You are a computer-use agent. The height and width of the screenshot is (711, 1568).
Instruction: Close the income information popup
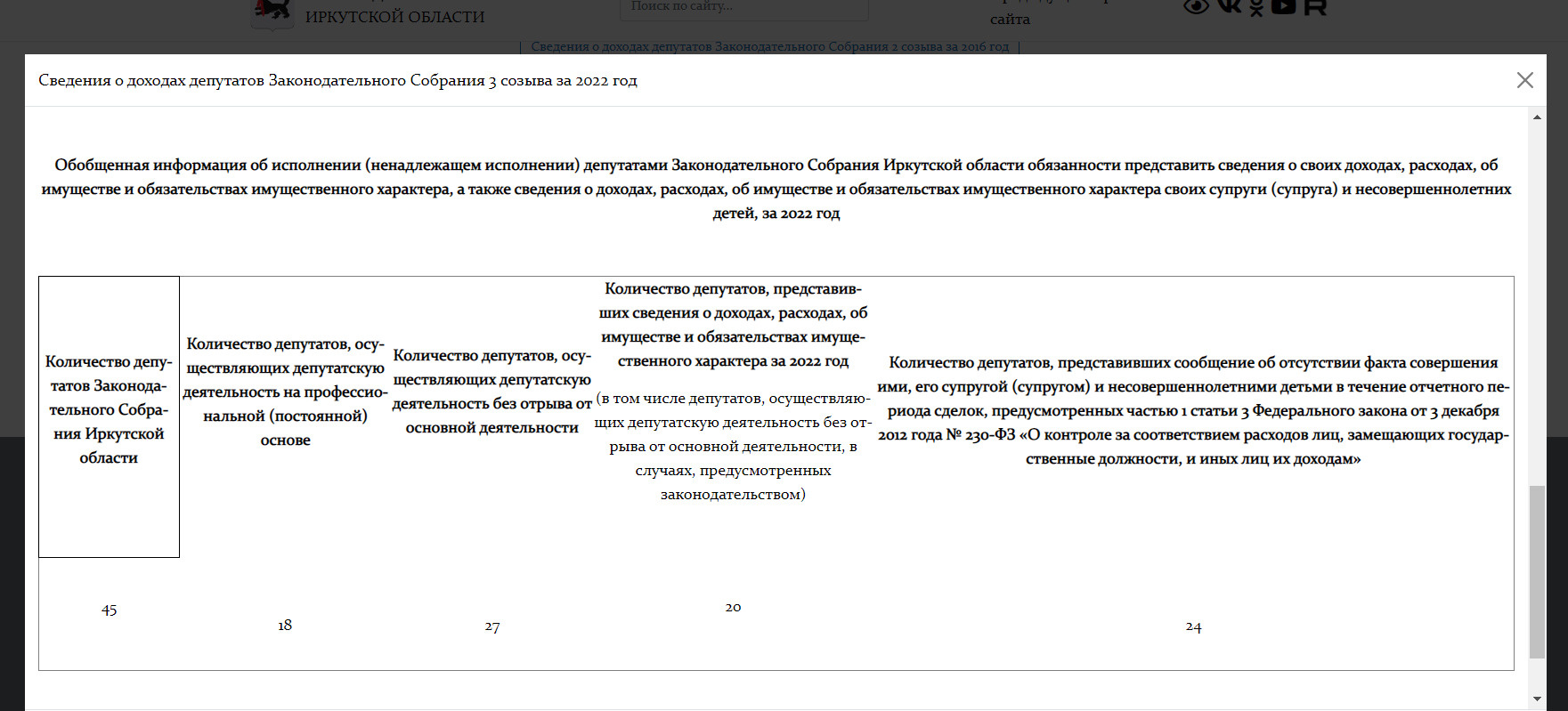click(1524, 80)
